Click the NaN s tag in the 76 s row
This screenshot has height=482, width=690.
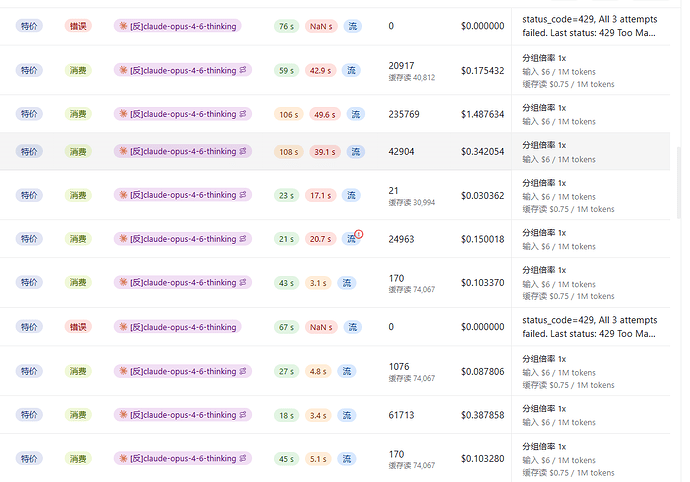321,26
